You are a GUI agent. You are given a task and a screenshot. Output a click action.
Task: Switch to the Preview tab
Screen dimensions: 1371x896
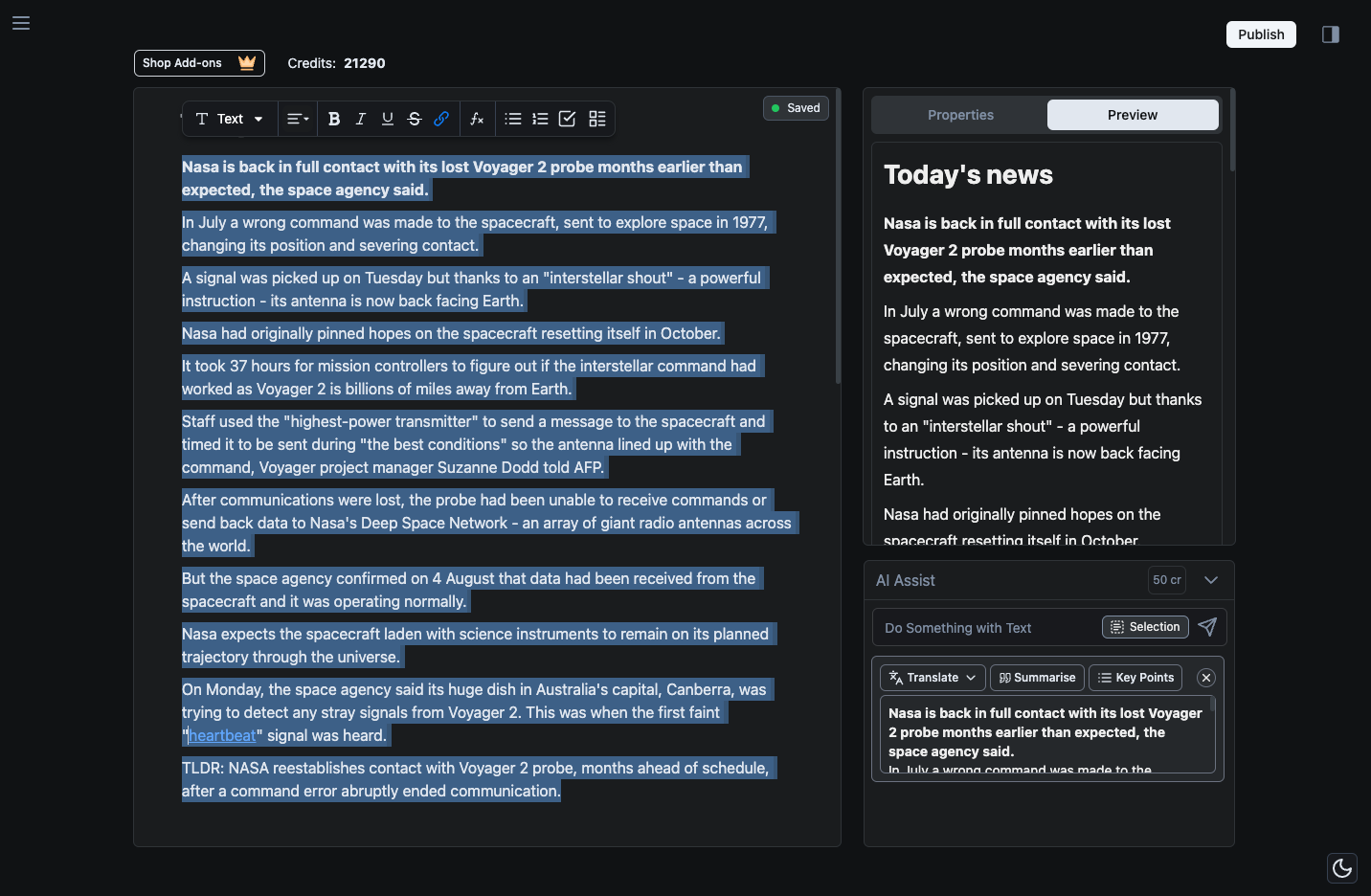[1133, 115]
